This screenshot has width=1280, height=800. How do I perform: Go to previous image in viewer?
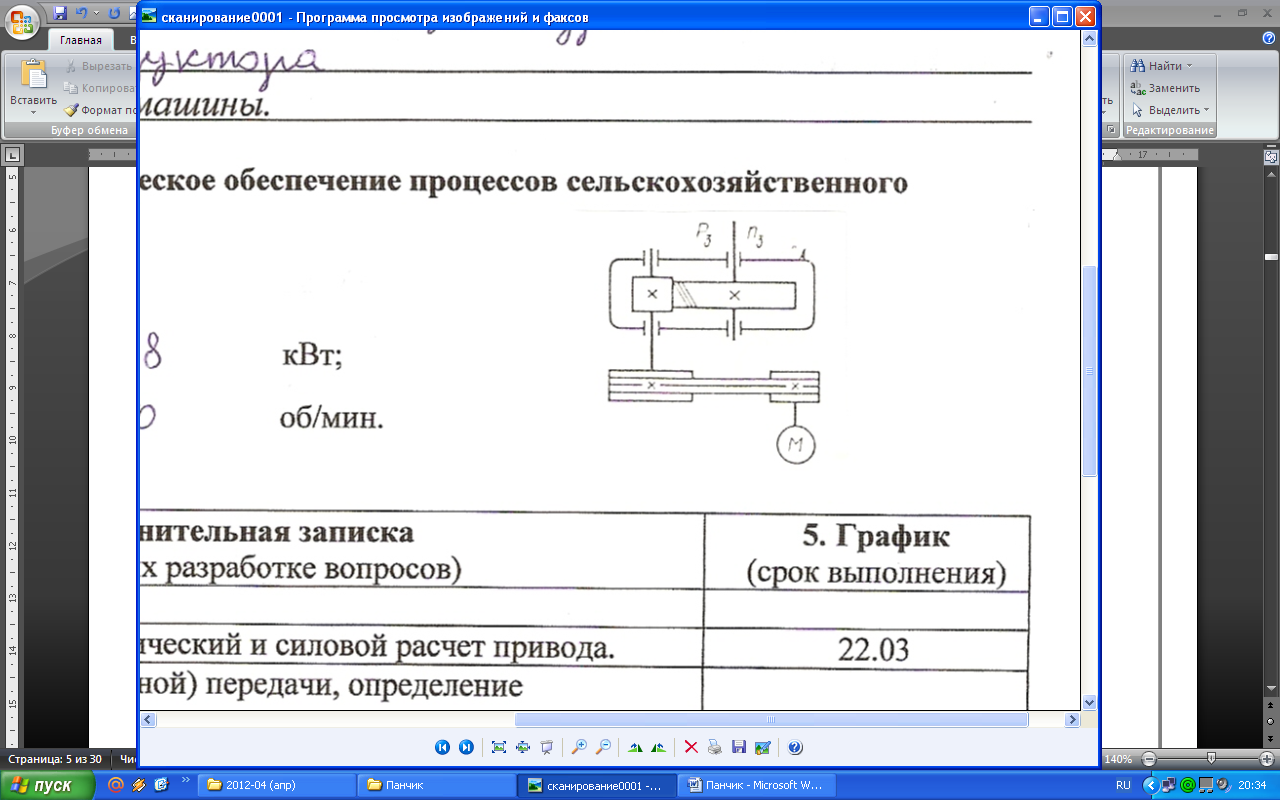pos(442,747)
